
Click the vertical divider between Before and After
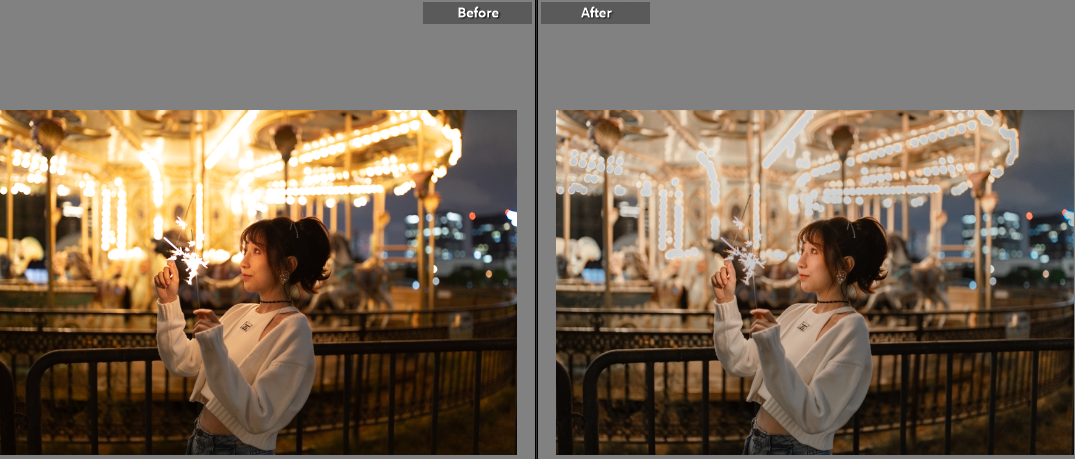point(537,230)
